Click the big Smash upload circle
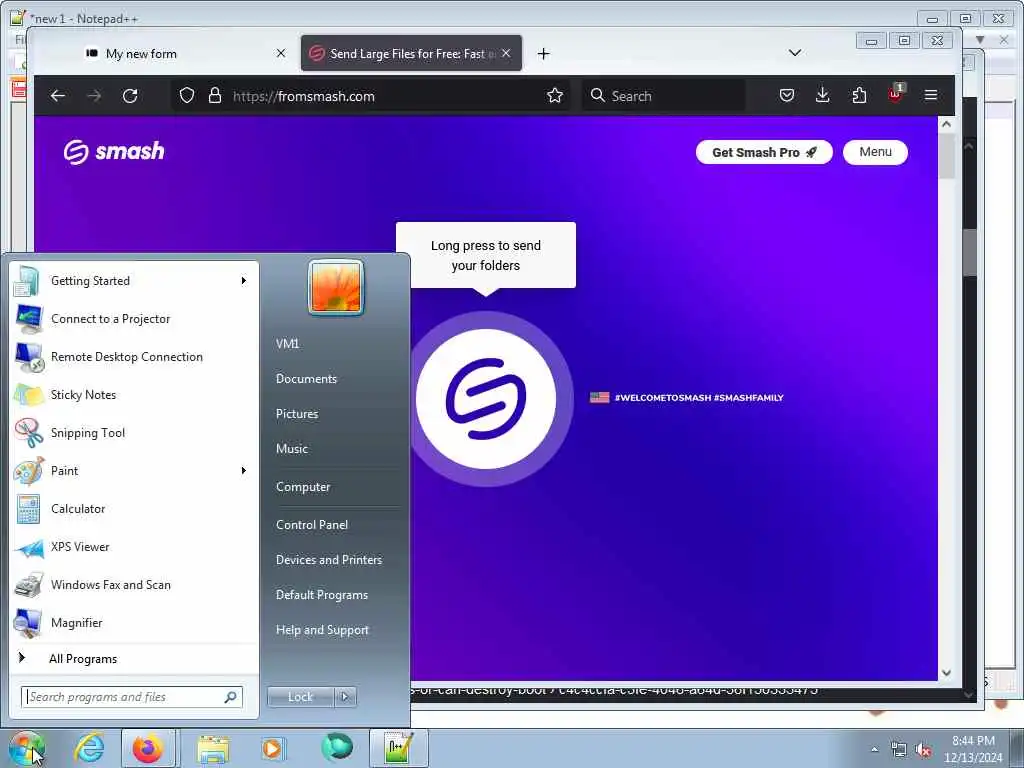 [x=486, y=398]
